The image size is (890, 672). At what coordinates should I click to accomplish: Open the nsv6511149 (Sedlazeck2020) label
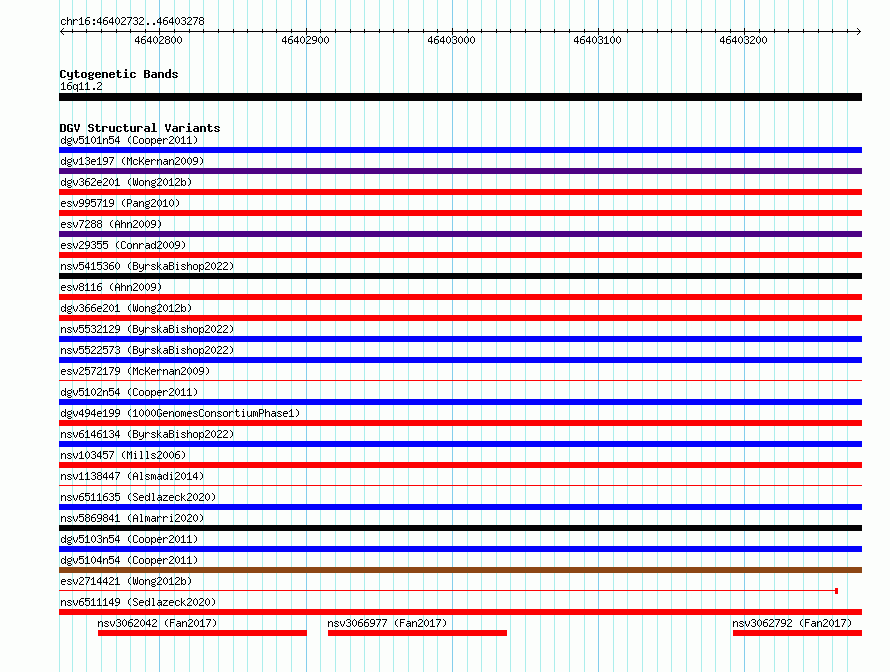point(138,602)
